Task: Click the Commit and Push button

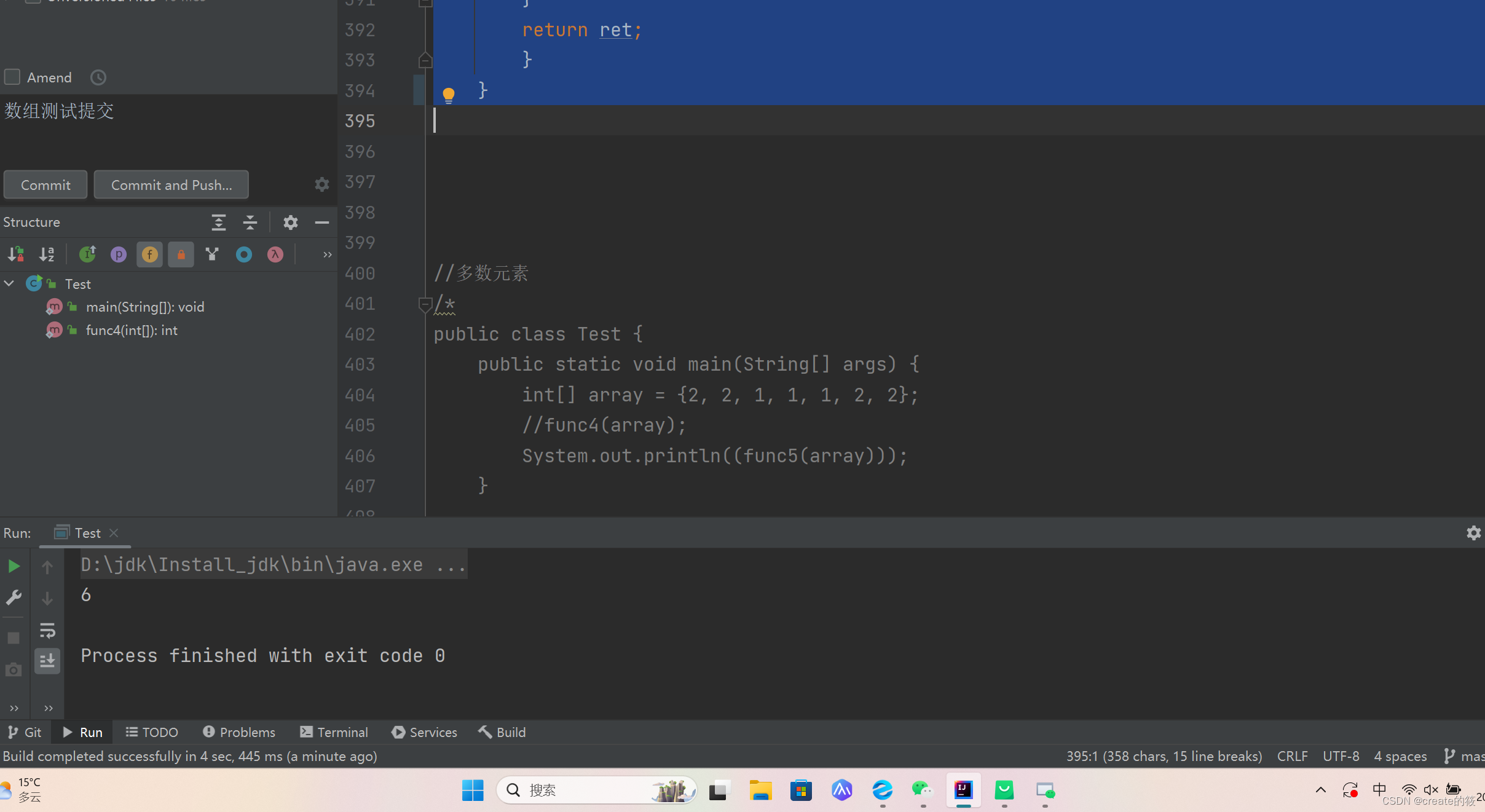Action: pos(171,185)
